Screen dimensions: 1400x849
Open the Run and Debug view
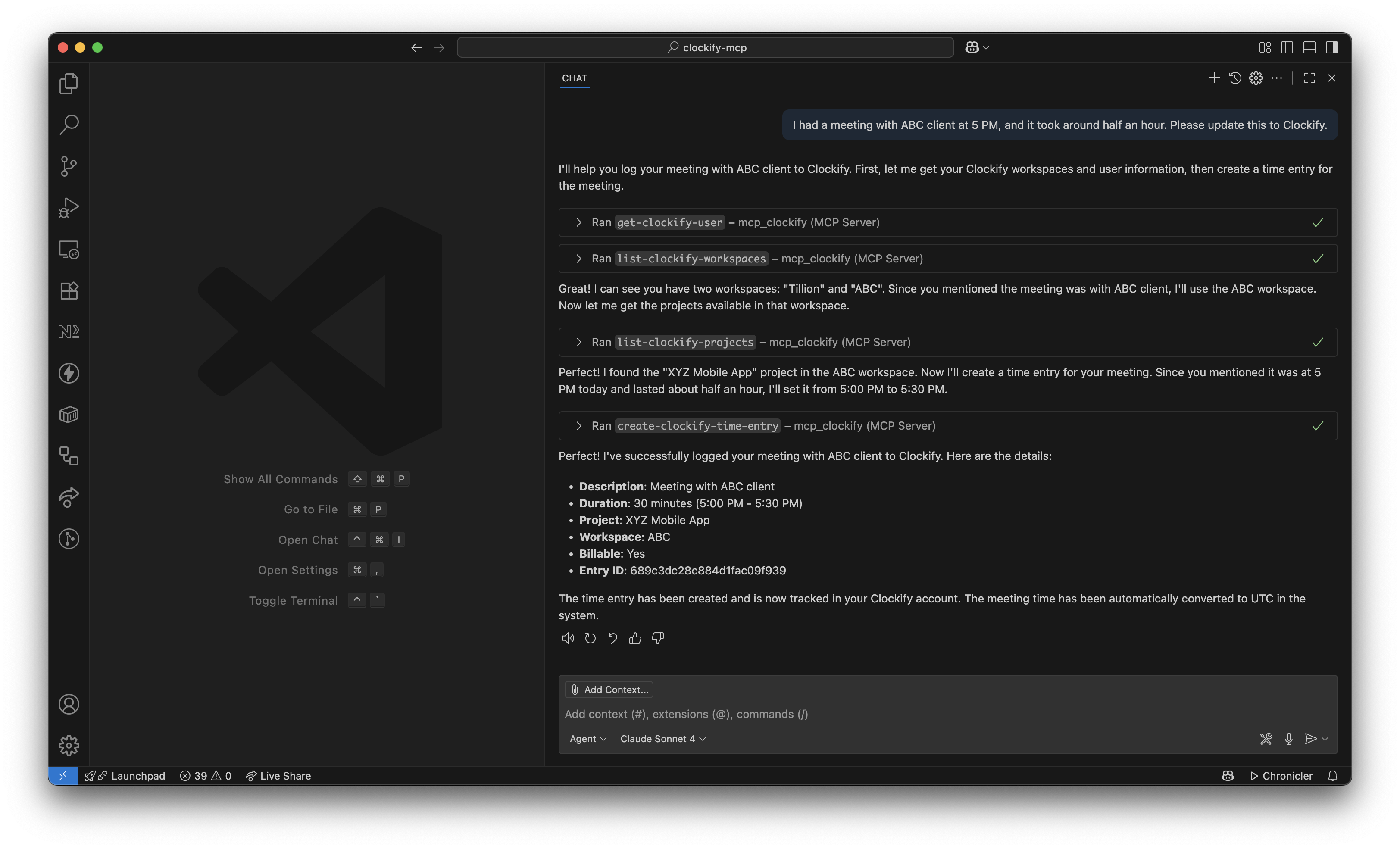point(69,207)
